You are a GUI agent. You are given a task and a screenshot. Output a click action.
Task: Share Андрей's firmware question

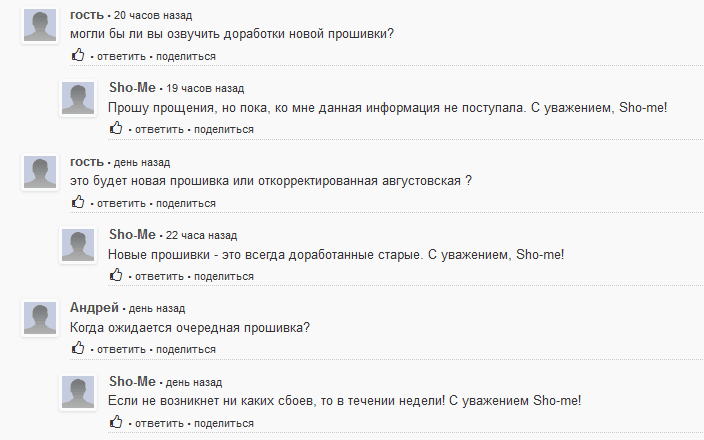point(186,350)
